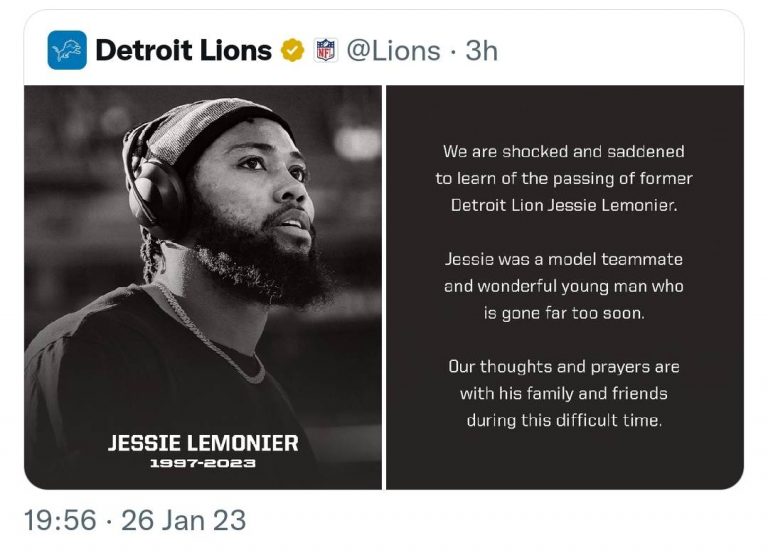This screenshot has width=768, height=560.
Task: Click the 19:56 post time
Action: pyautogui.click(x=59, y=520)
